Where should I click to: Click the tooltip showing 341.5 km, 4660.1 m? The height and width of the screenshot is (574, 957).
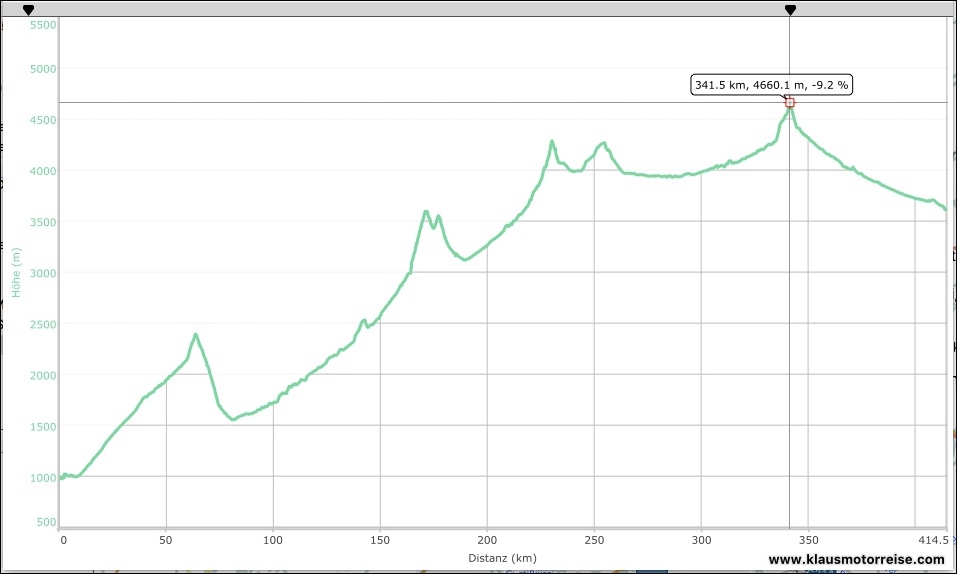coord(771,85)
